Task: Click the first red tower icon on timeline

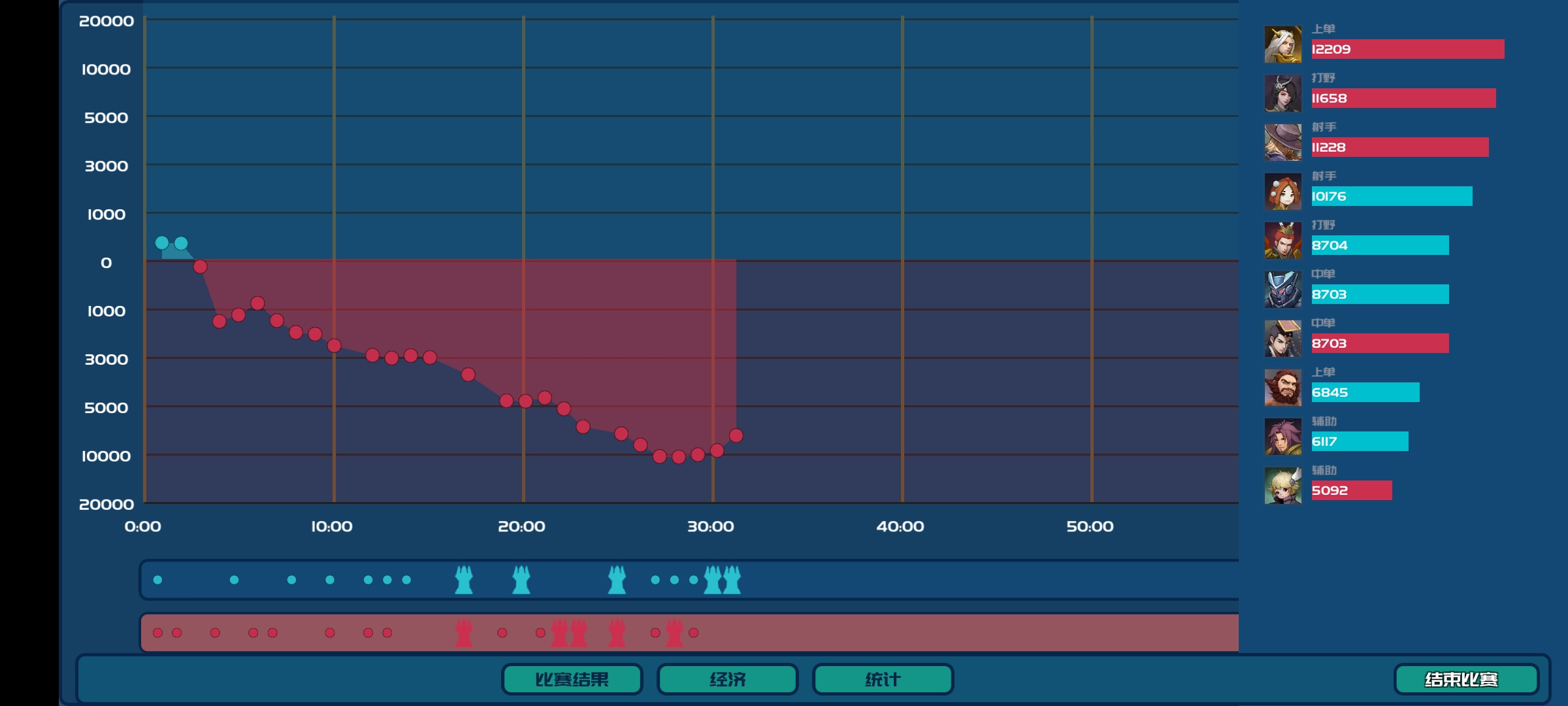Action: [x=464, y=633]
